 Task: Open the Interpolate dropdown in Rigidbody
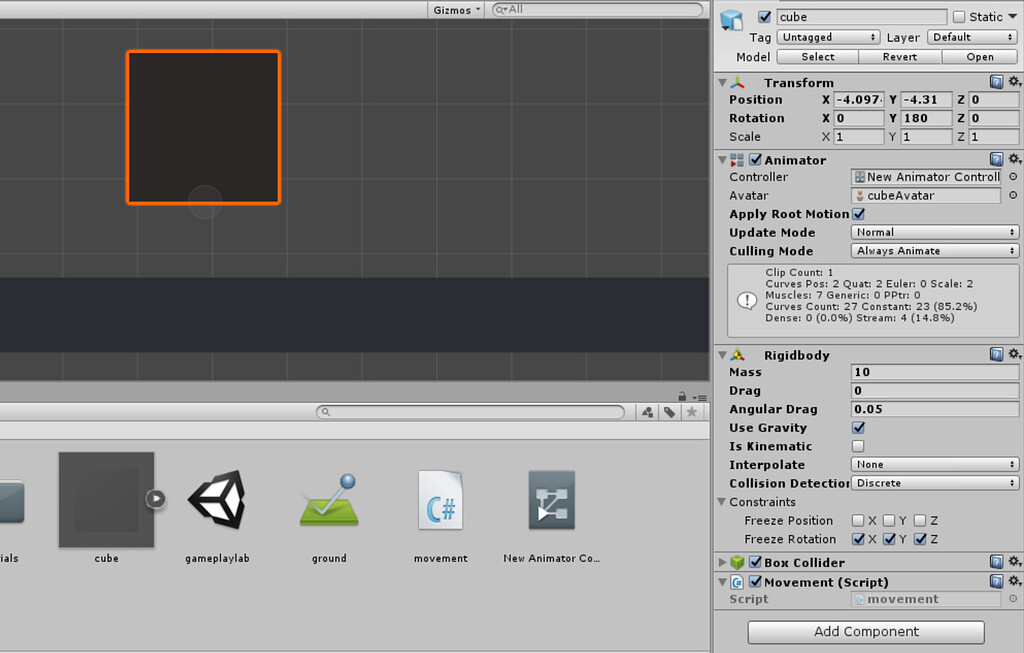[934, 464]
